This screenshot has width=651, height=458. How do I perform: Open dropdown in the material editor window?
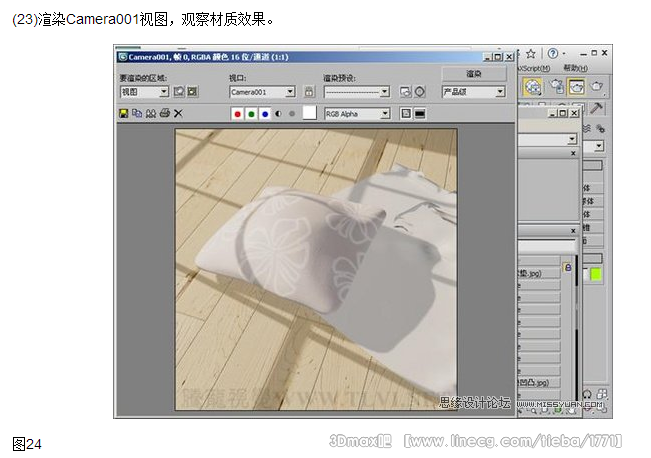point(572,139)
